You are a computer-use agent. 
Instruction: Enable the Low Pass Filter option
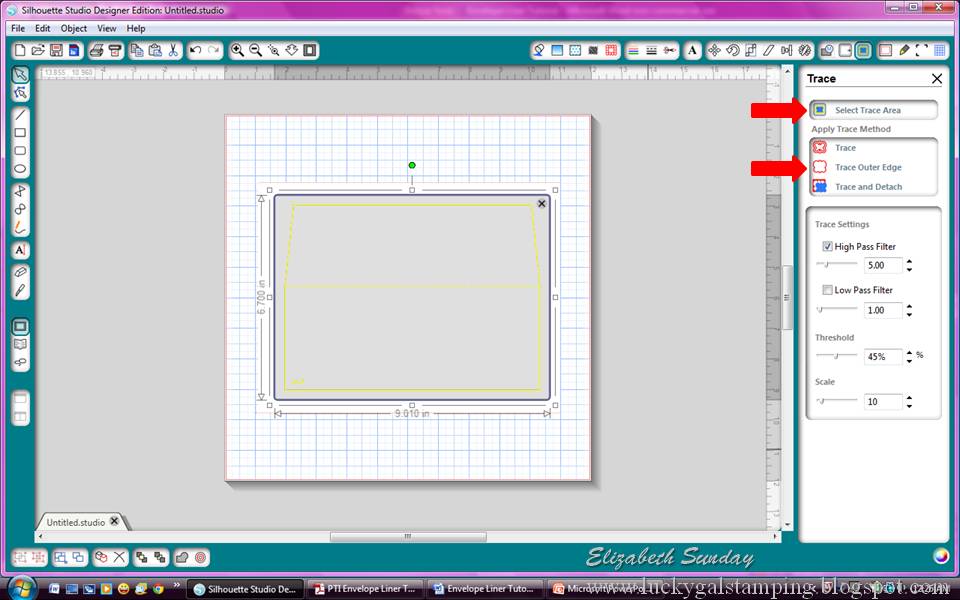tap(826, 290)
